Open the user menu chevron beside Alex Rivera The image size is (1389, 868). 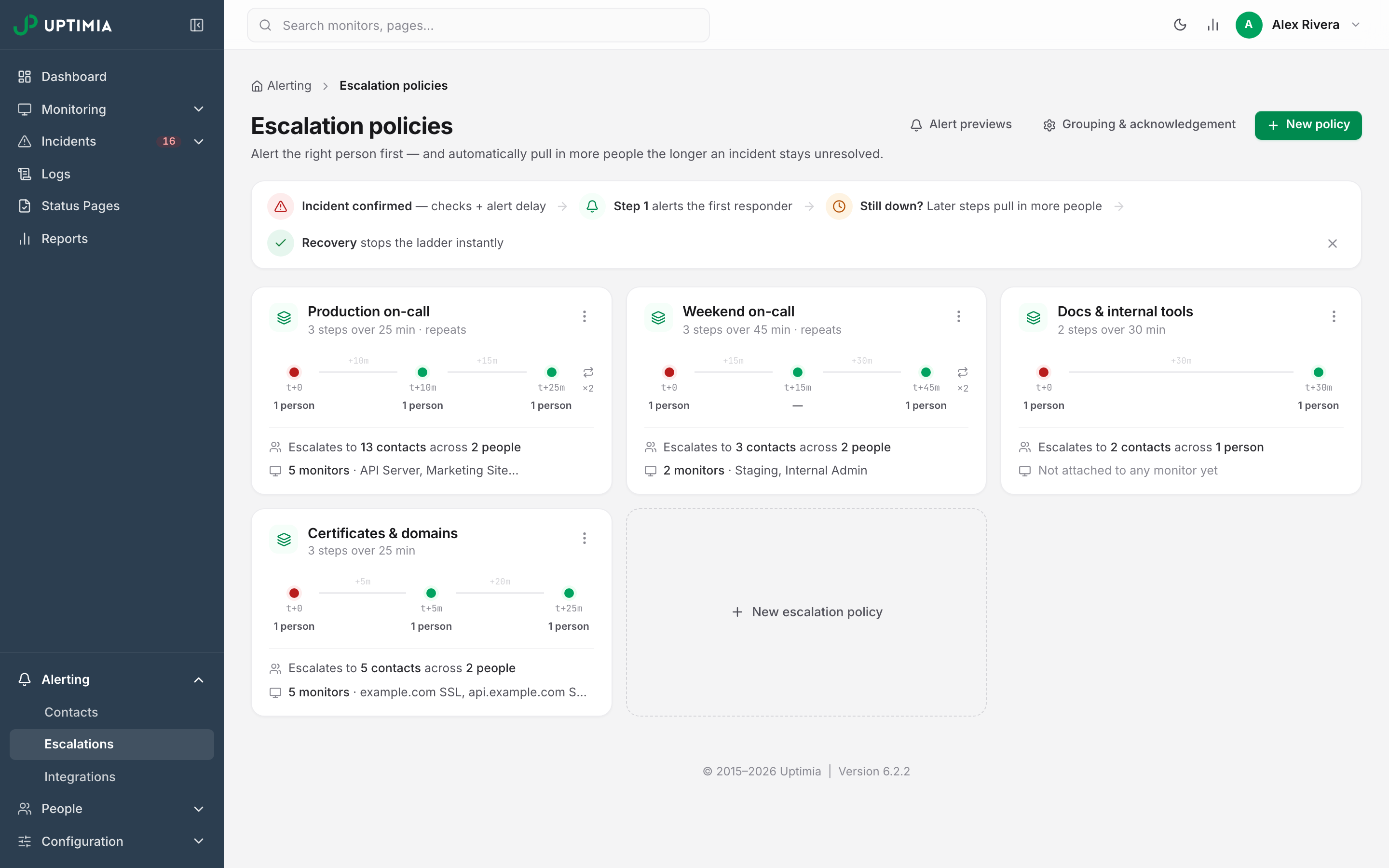coord(1356,25)
